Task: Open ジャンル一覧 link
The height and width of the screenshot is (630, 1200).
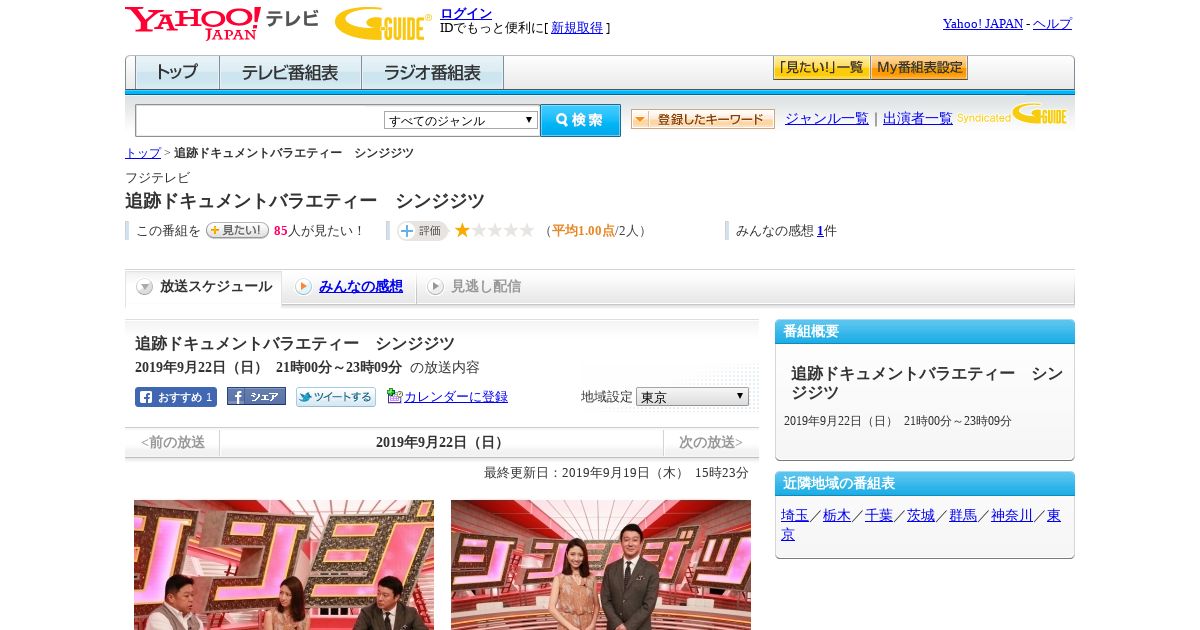Action: (827, 119)
